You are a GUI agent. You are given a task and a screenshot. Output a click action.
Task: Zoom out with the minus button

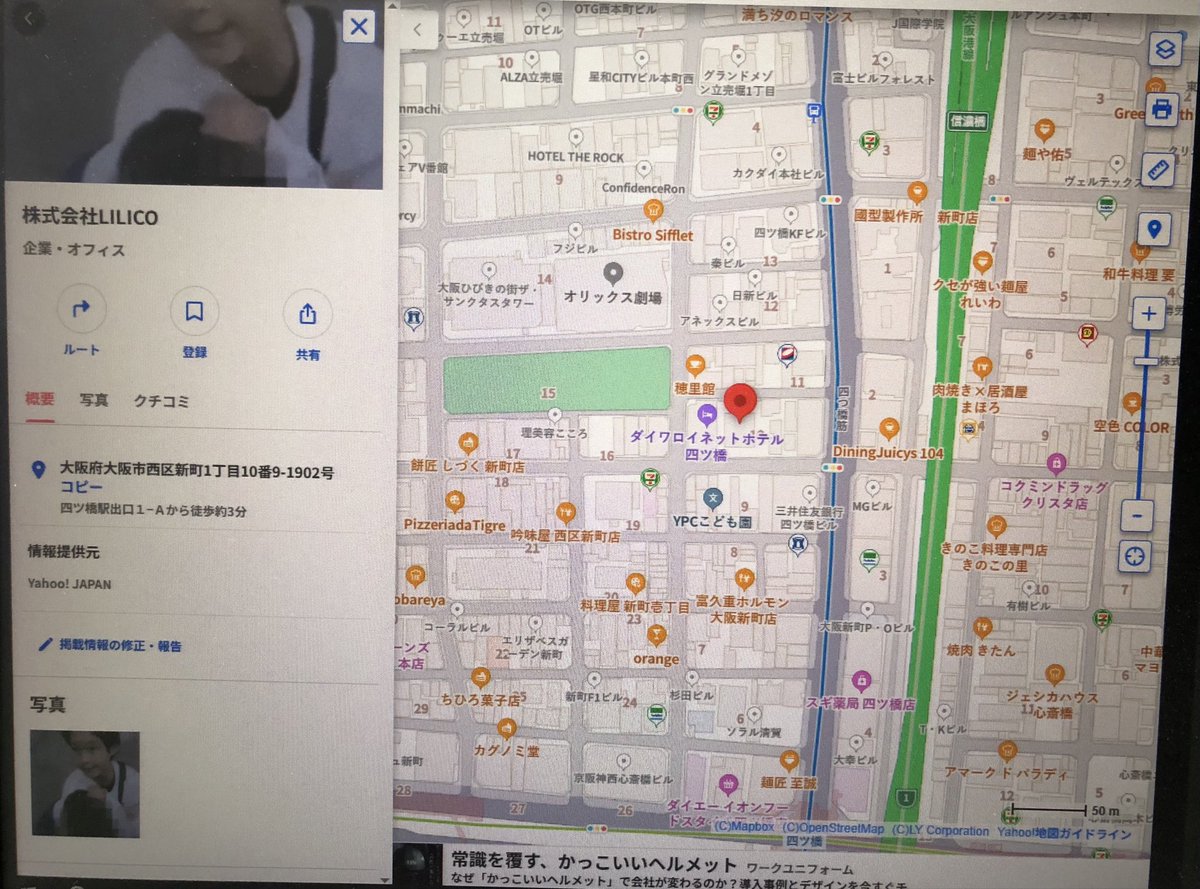pos(1137,516)
